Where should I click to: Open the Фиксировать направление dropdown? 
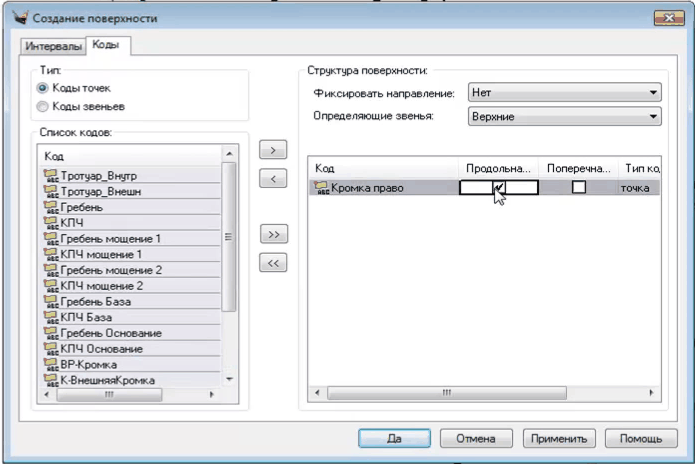[565, 93]
